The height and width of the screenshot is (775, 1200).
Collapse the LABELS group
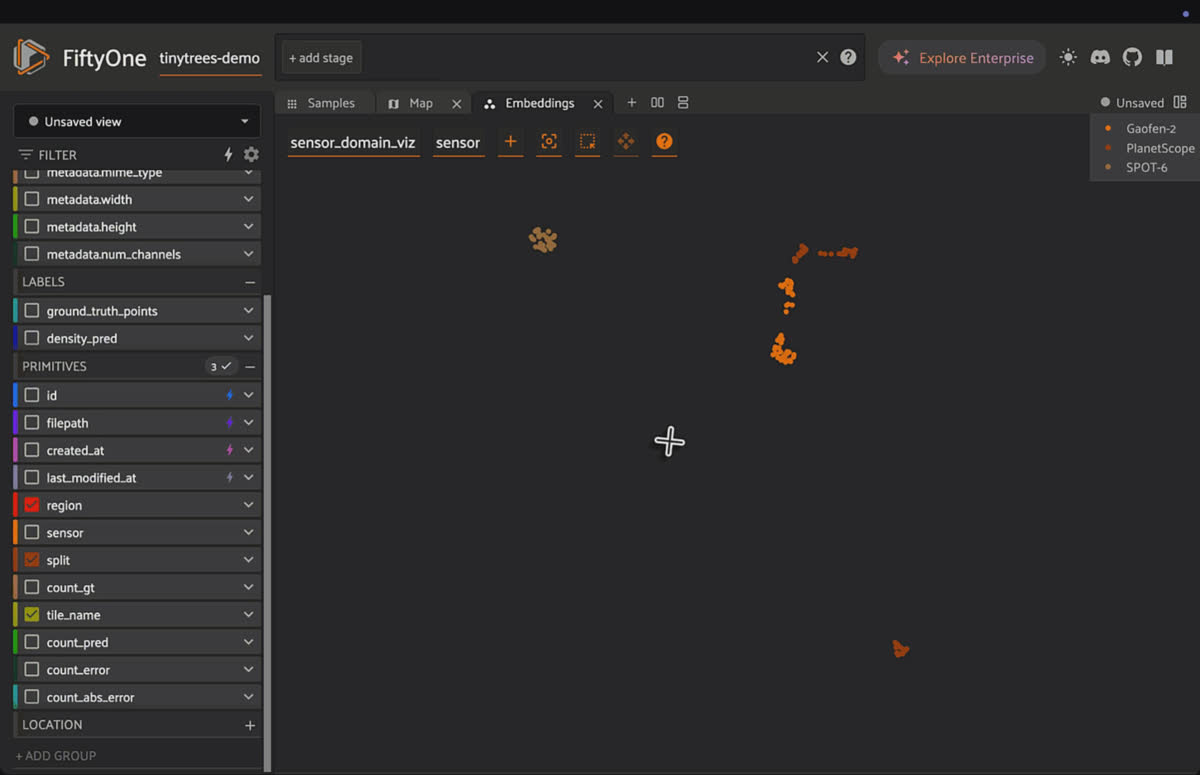(x=250, y=282)
